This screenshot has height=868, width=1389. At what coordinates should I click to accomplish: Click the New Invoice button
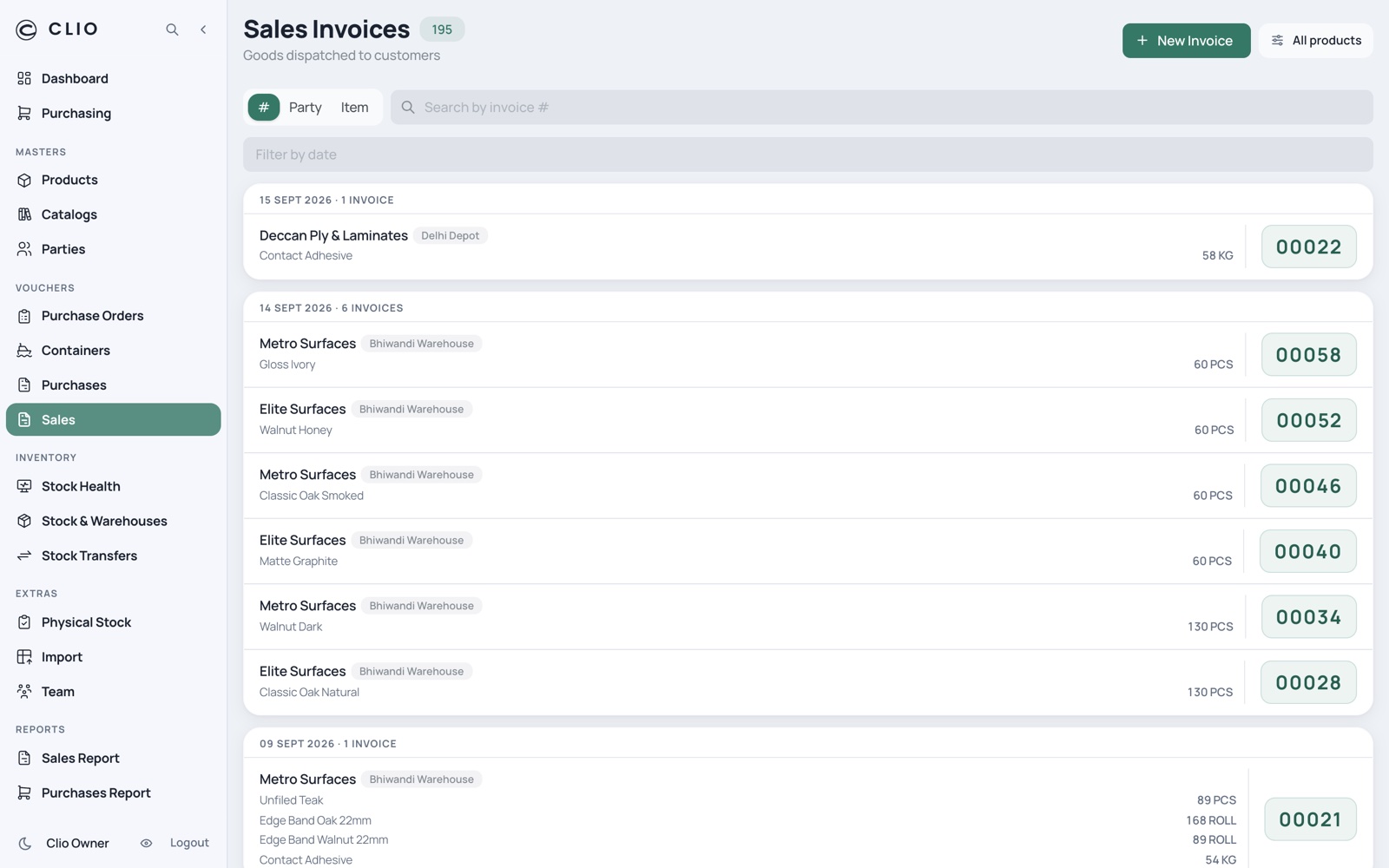1186,41
